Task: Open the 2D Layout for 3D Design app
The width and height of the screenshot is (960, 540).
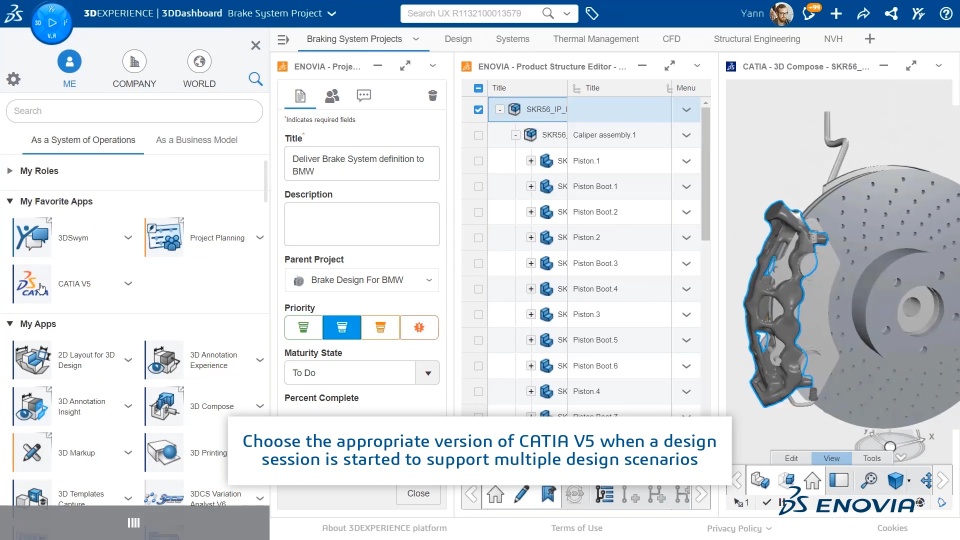Action: [32, 359]
